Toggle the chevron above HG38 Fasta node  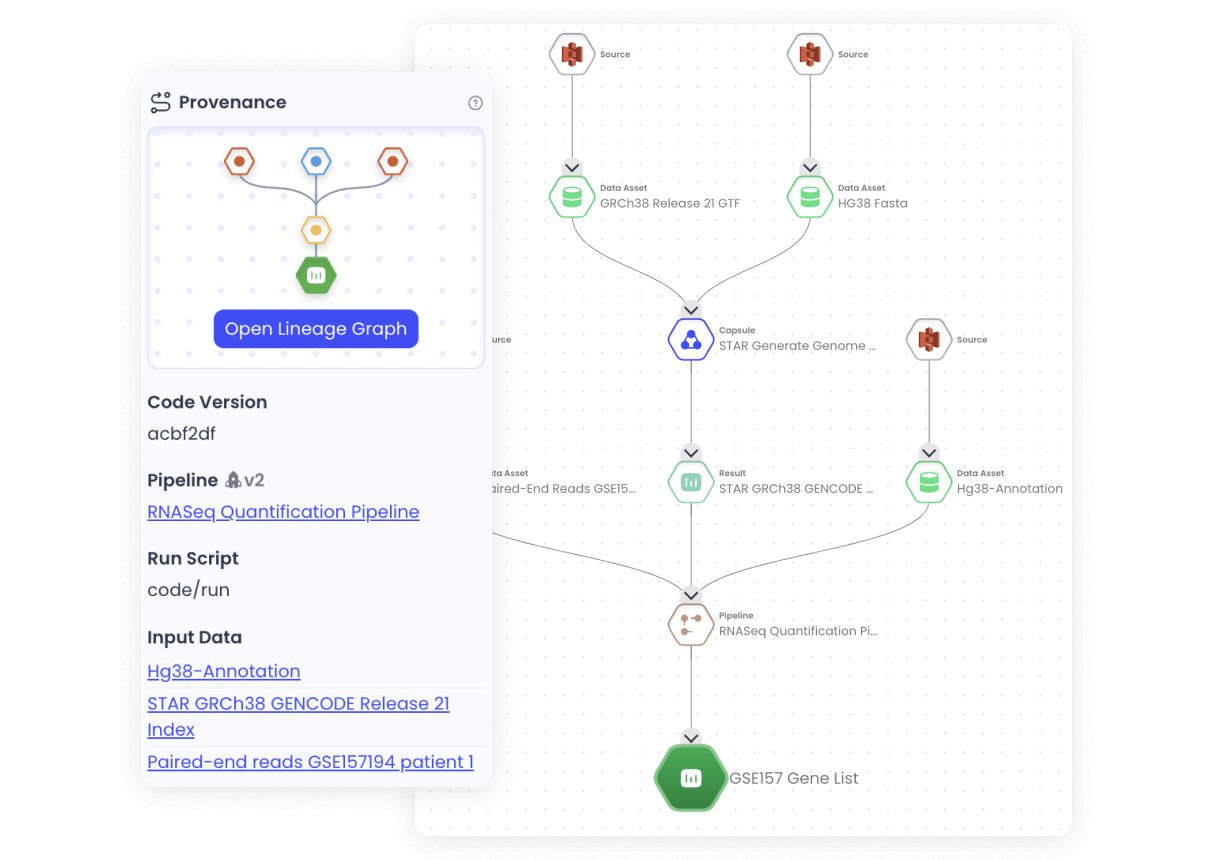click(x=809, y=167)
